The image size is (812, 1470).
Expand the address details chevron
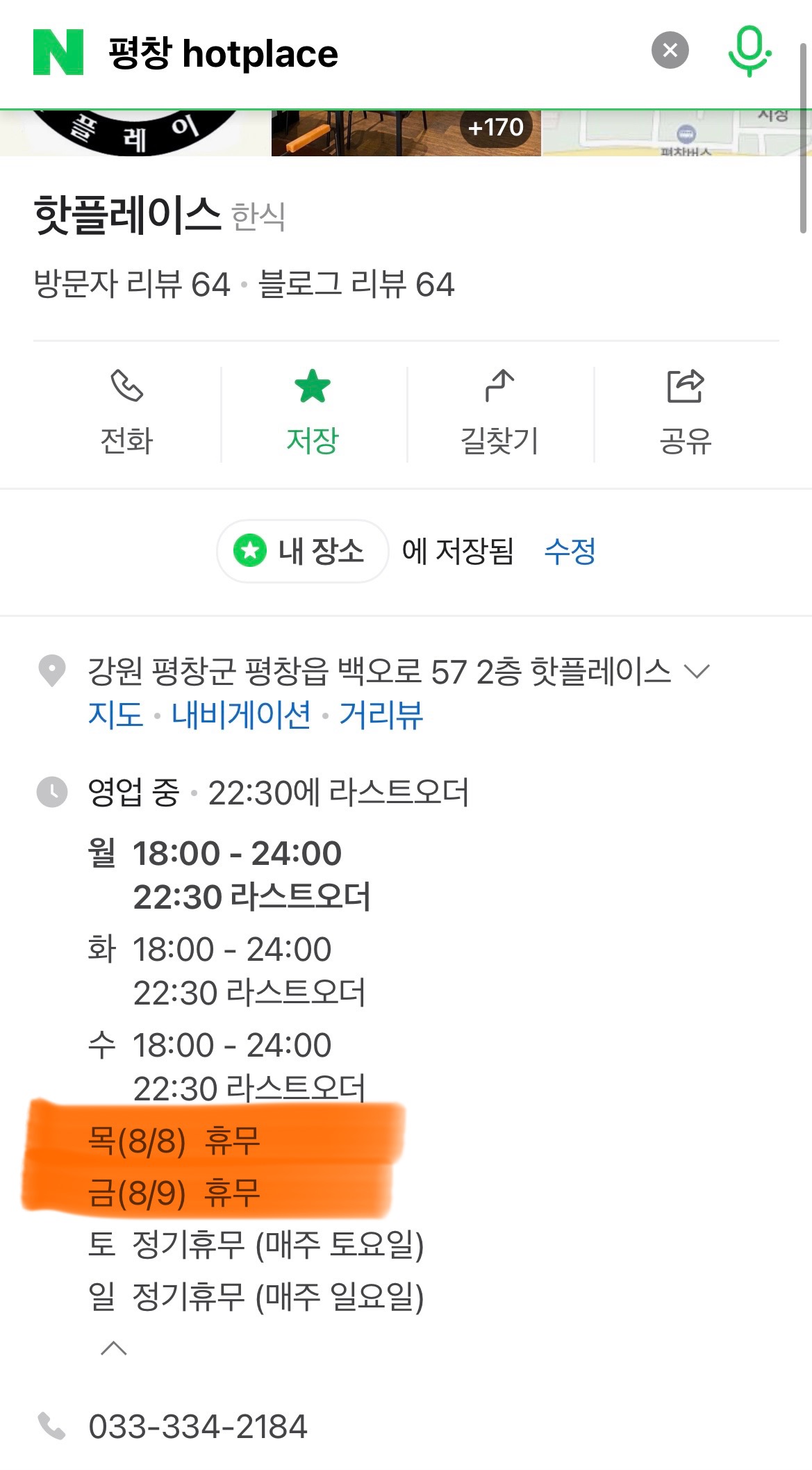pos(696,671)
